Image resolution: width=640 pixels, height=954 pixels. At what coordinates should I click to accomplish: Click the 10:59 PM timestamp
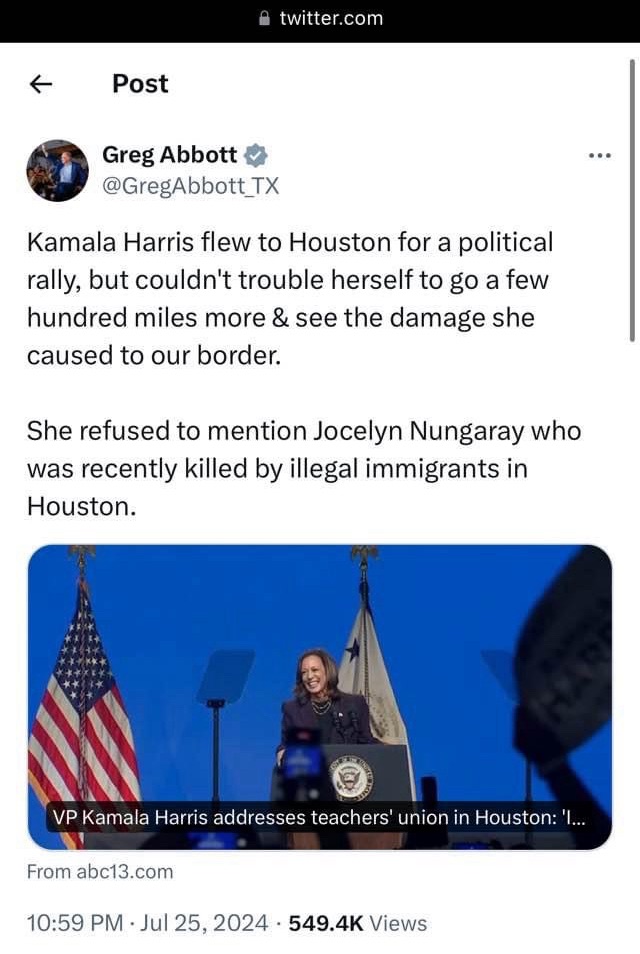coord(75,923)
